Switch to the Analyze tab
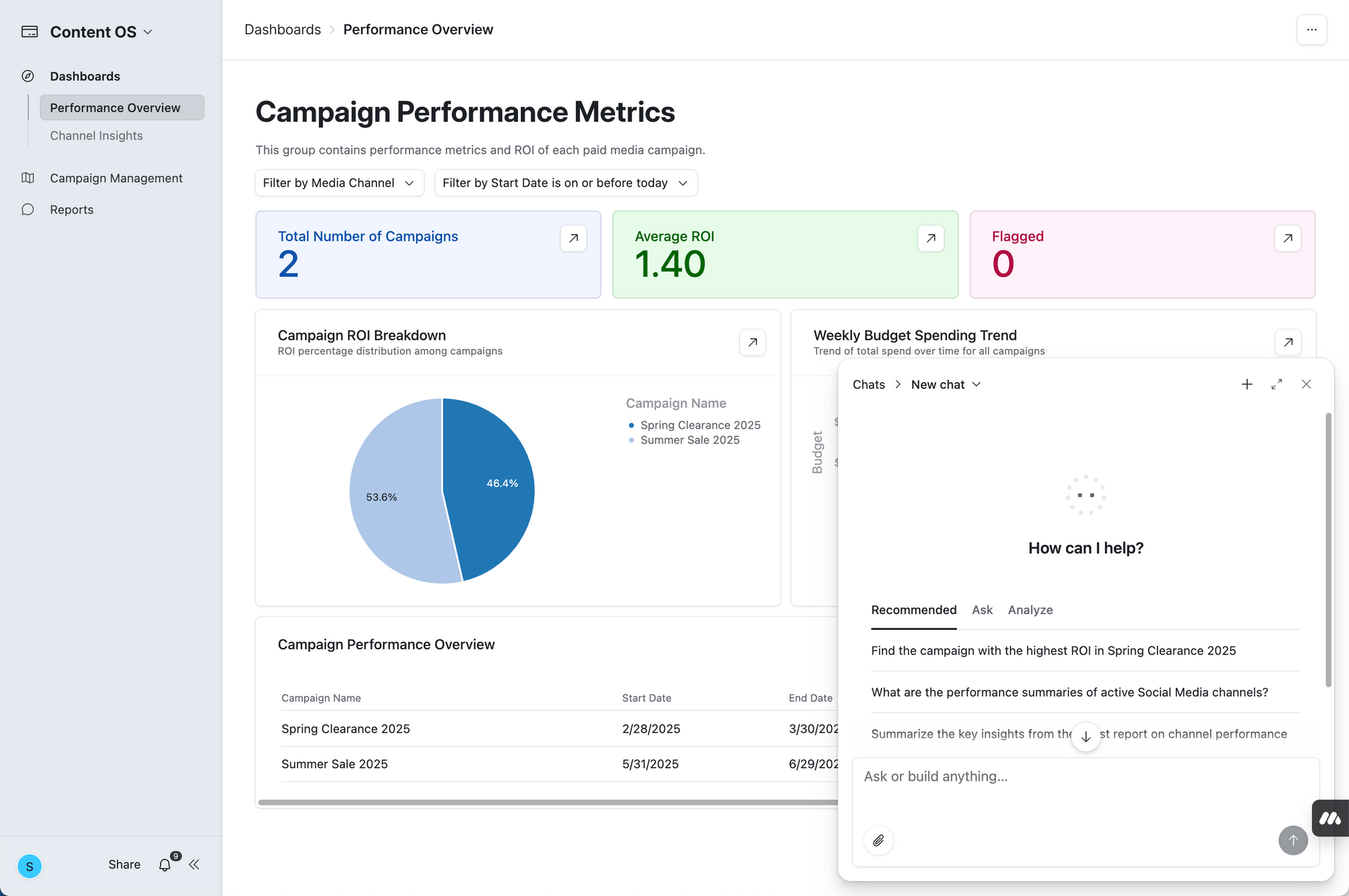1349x896 pixels. (x=1030, y=609)
